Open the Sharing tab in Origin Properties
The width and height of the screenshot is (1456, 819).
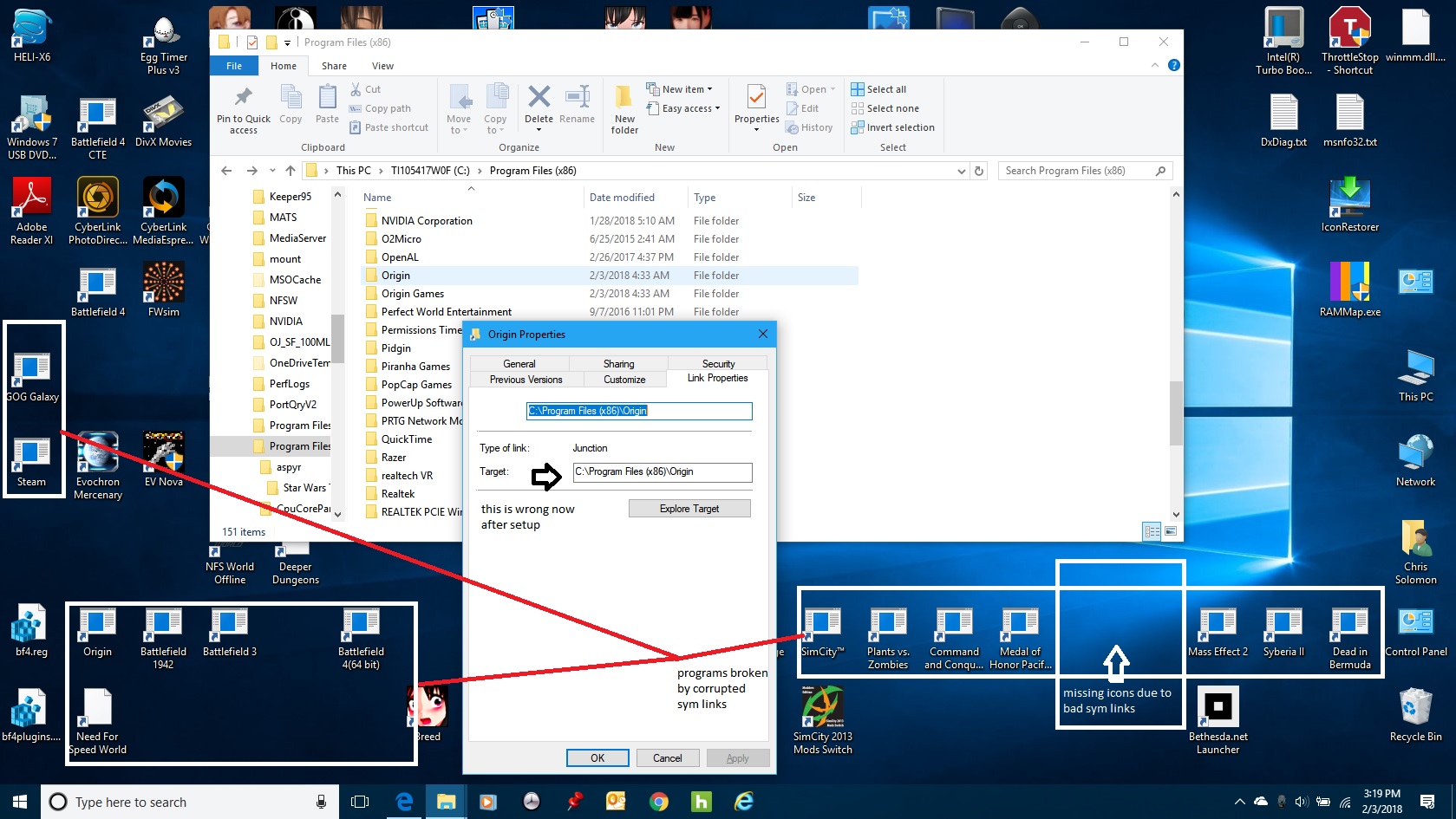tap(618, 364)
